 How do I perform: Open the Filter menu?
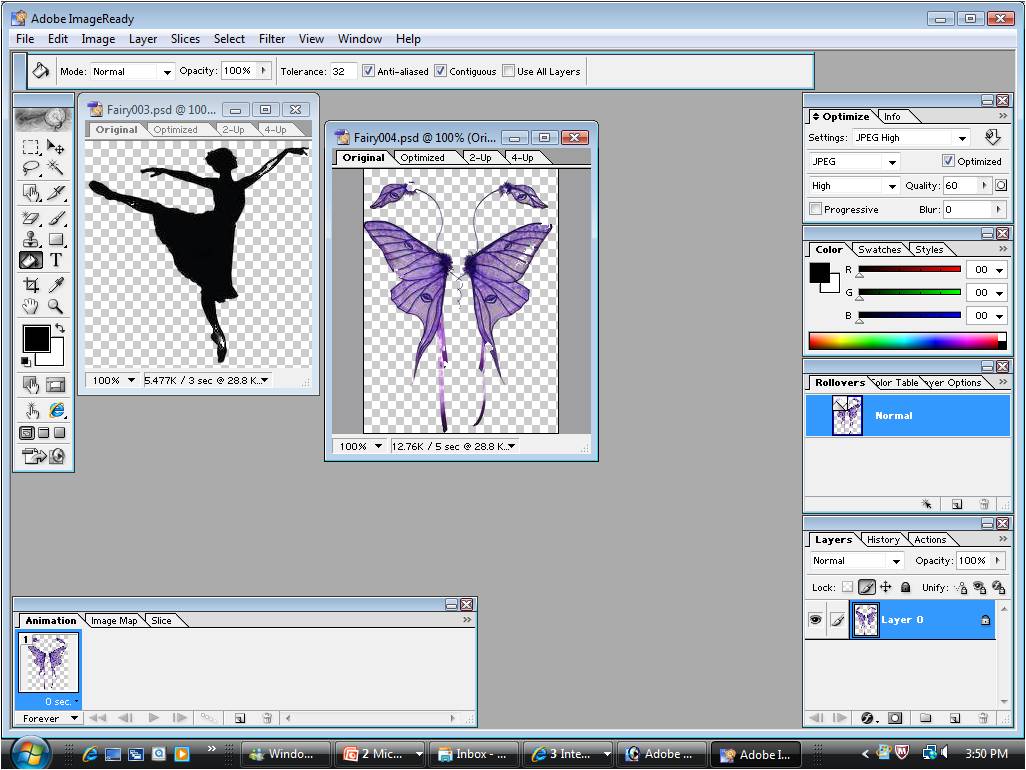[271, 39]
